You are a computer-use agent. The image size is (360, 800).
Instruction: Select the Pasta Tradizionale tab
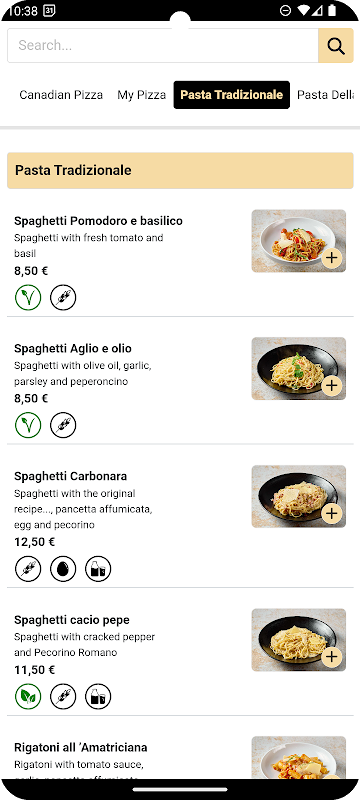232,95
